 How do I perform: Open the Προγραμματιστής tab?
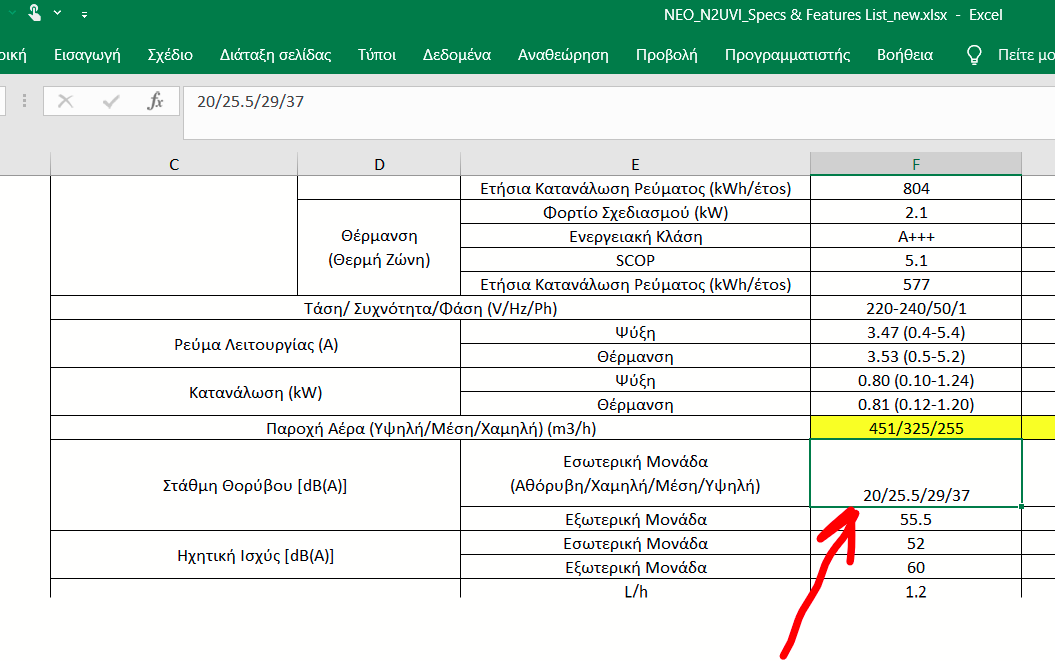[787, 55]
